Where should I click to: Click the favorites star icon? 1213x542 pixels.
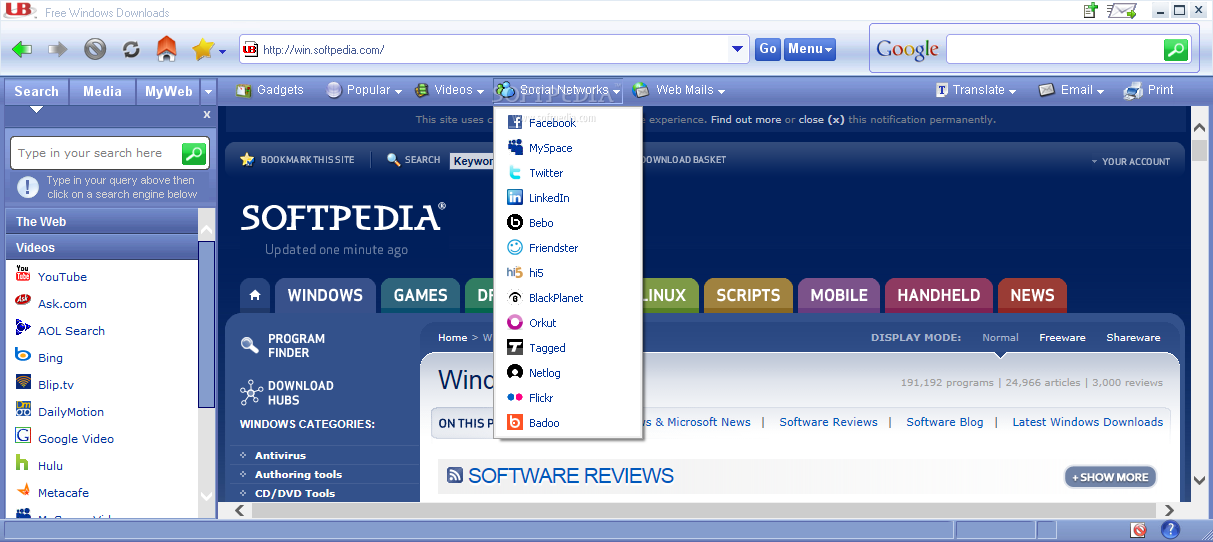click(203, 49)
